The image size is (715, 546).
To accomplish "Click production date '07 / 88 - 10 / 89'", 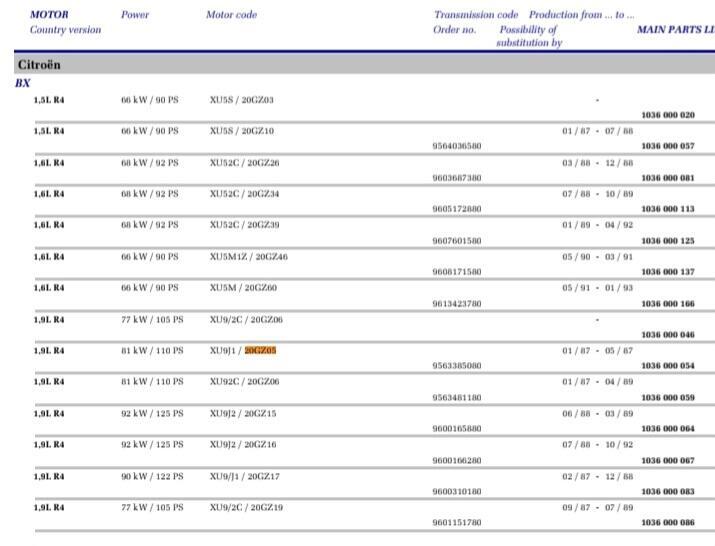I will (598, 194).
